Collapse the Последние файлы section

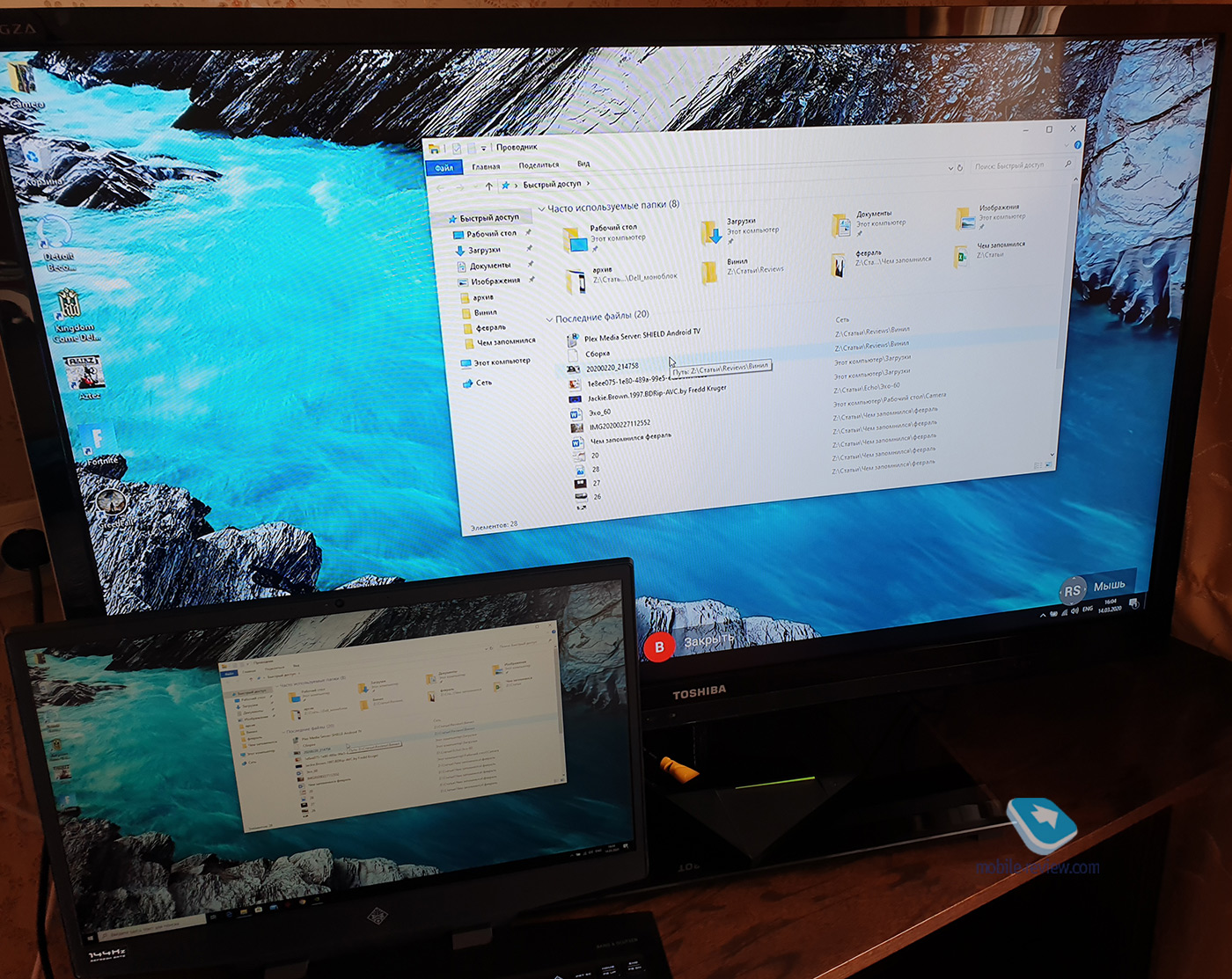click(549, 319)
